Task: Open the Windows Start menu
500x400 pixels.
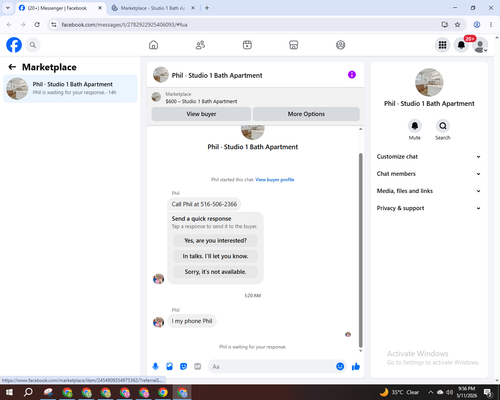Action: 9,392
